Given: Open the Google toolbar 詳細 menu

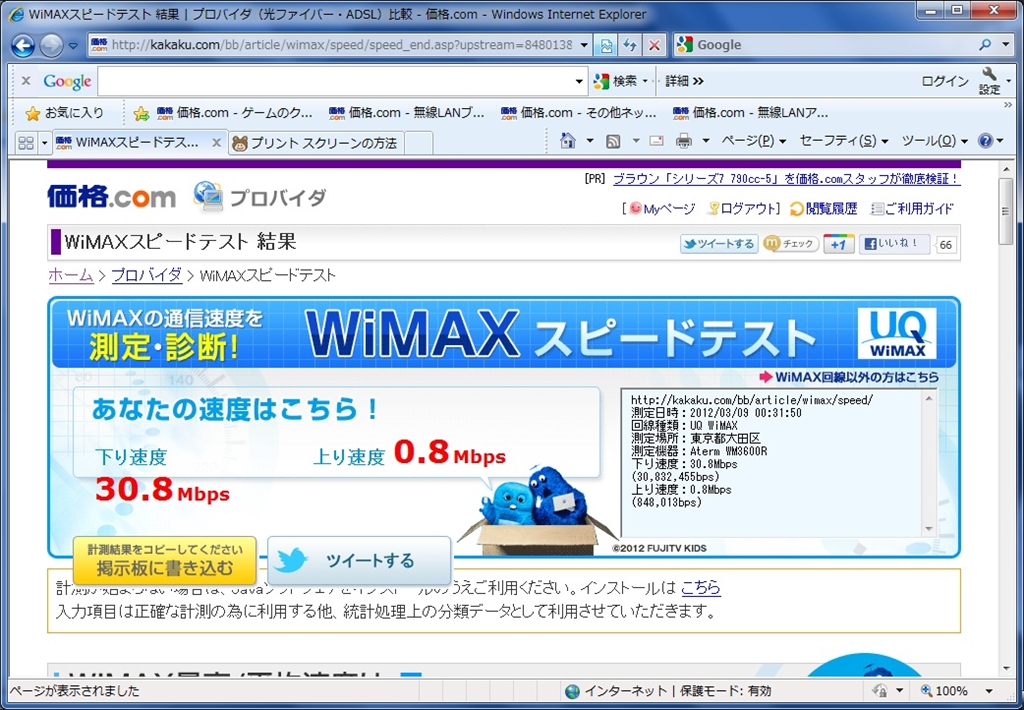Looking at the screenshot, I should pos(684,81).
